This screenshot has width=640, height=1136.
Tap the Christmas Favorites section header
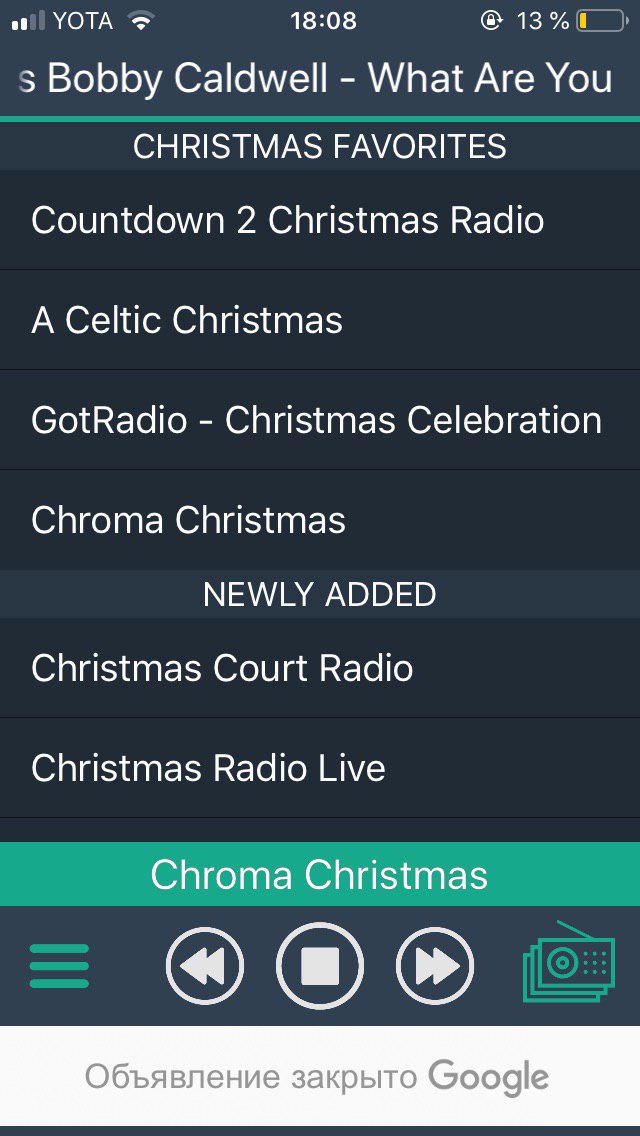[320, 147]
